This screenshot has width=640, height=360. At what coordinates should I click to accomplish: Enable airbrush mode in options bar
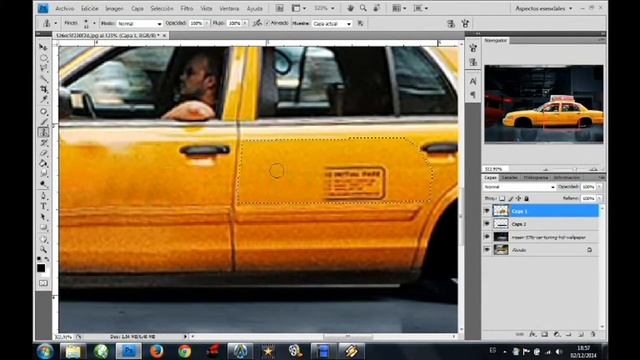point(257,23)
